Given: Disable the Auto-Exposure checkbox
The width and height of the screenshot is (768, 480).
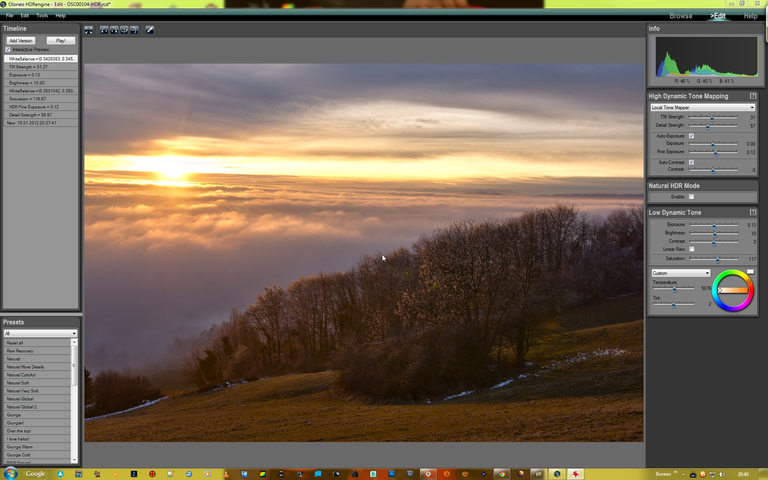Looking at the screenshot, I should pos(691,135).
